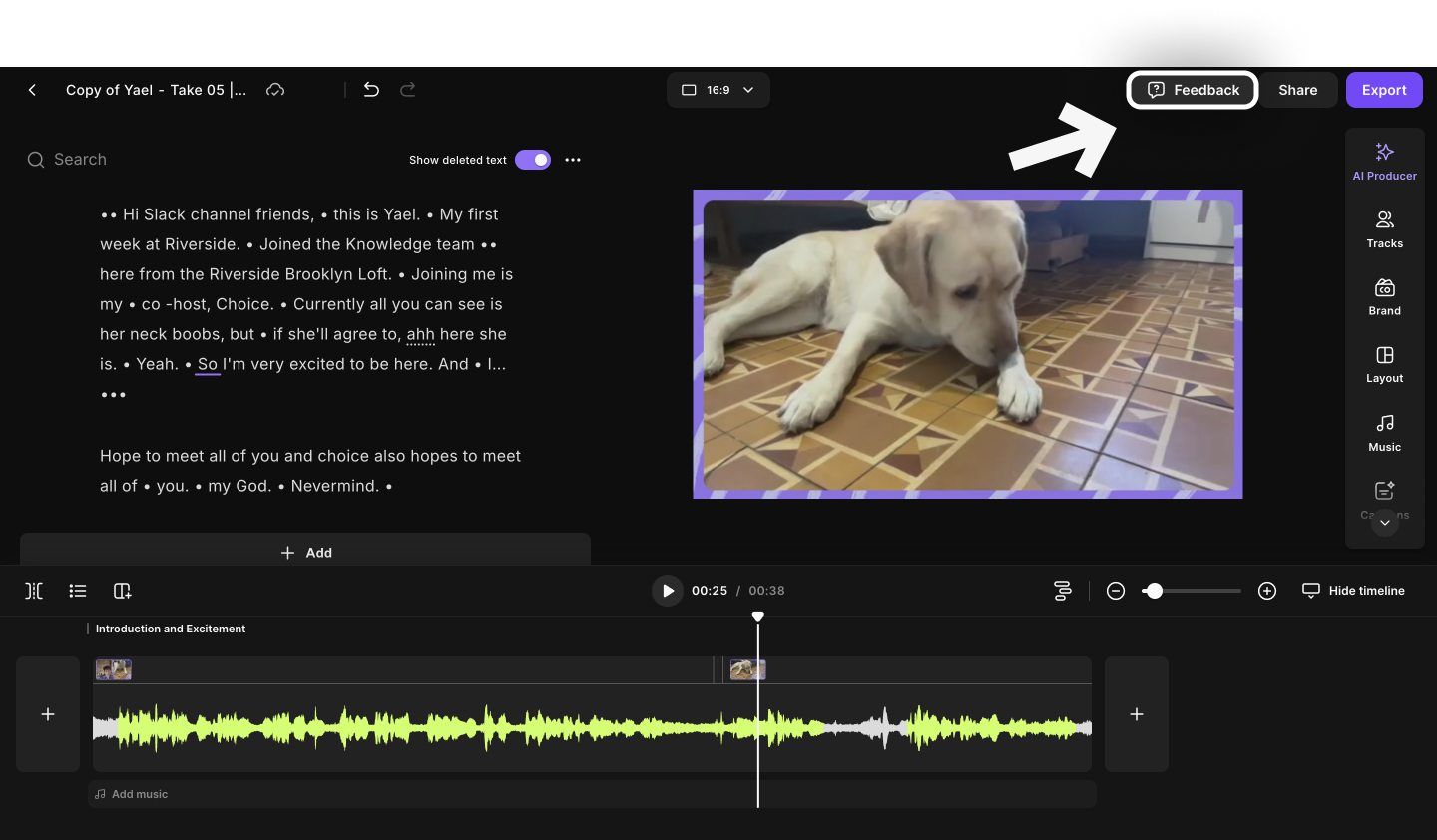Toggle Show deleted text switch
1437x840 pixels.
[x=533, y=160]
